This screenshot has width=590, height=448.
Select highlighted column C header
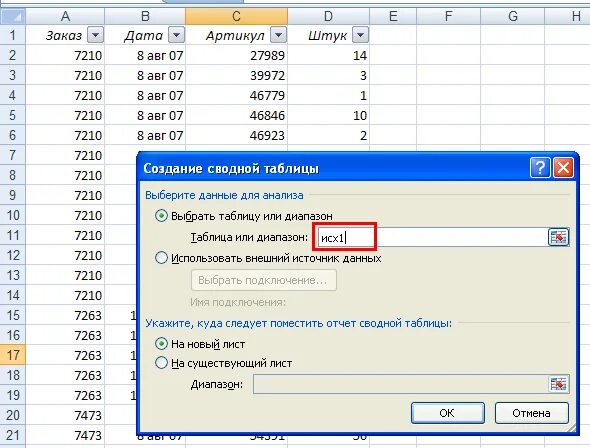point(236,17)
